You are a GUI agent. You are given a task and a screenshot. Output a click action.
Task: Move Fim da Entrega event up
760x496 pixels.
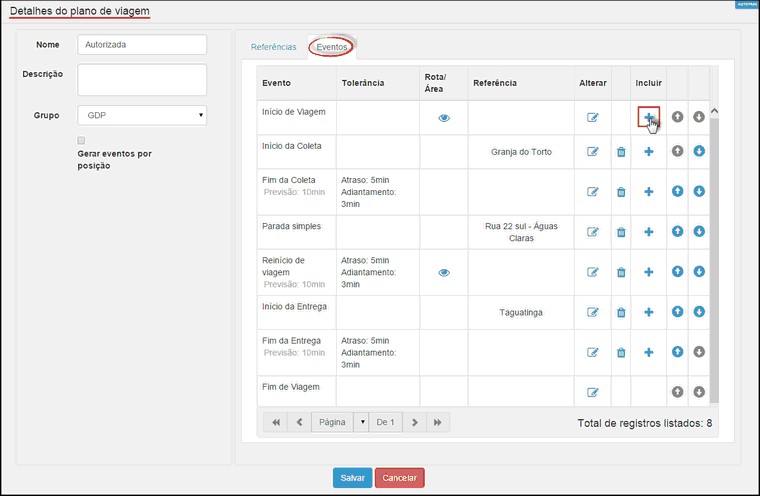point(677,352)
